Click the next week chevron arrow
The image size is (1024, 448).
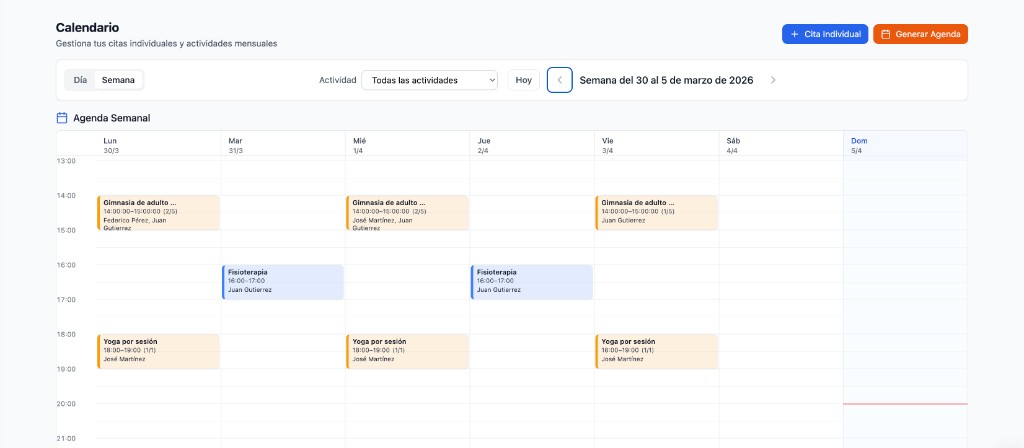(773, 80)
